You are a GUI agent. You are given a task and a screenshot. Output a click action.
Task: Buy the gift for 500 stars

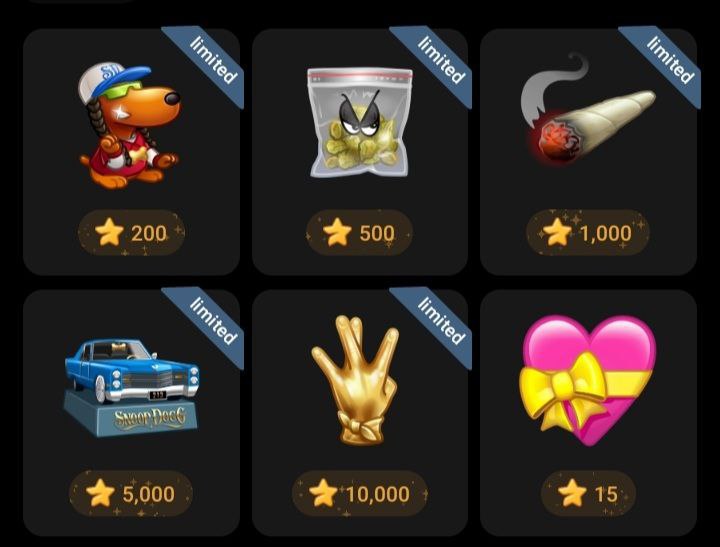point(360,232)
